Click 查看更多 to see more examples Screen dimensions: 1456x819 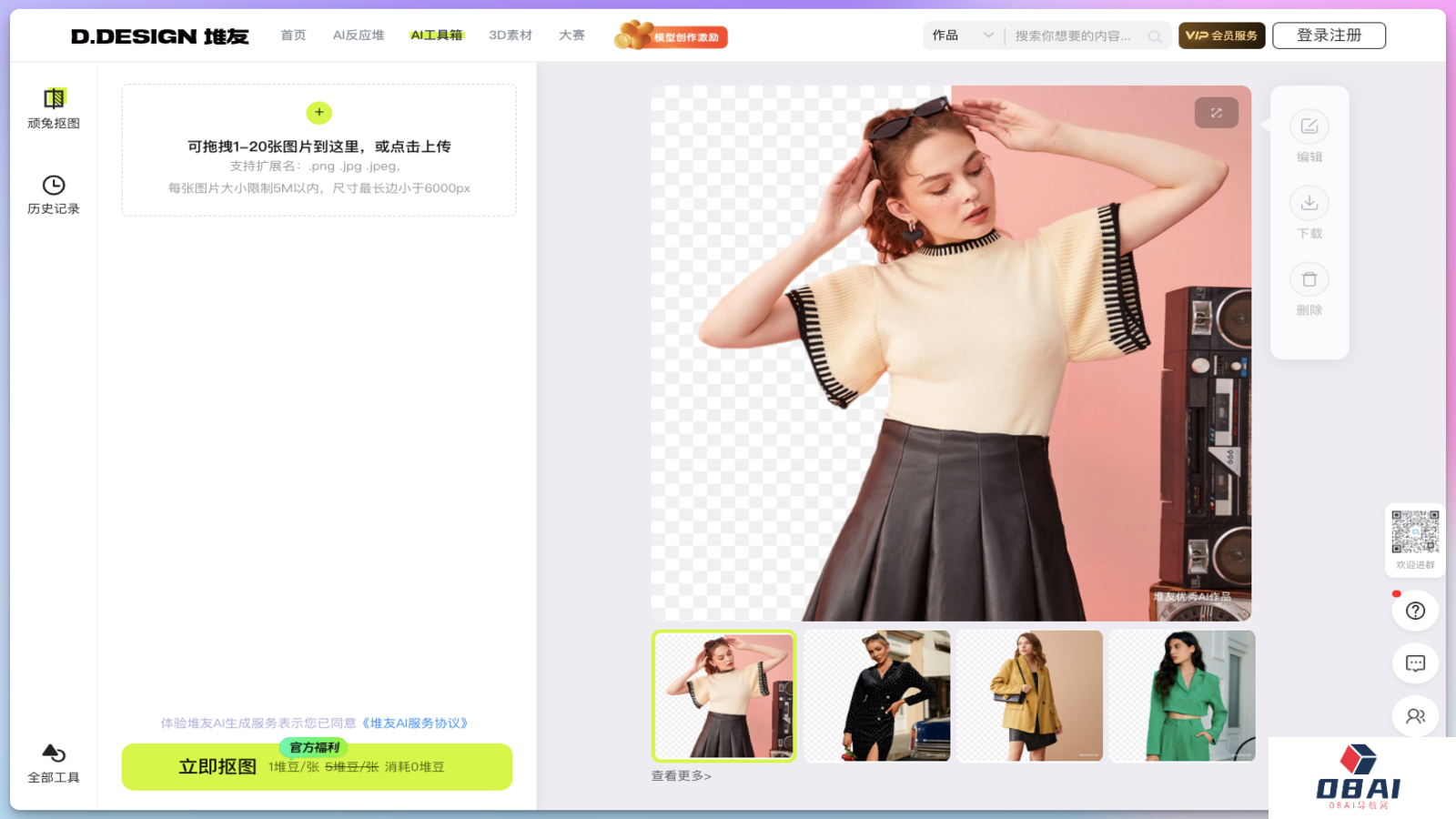pos(679,775)
